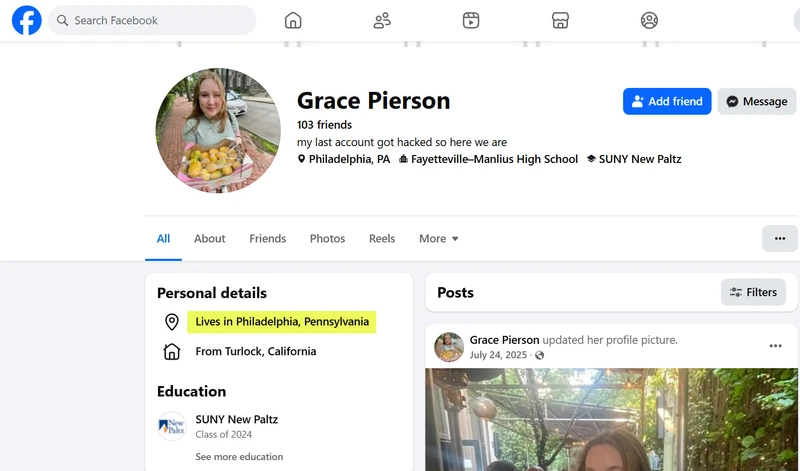Open the posted profile photo image

611,419
